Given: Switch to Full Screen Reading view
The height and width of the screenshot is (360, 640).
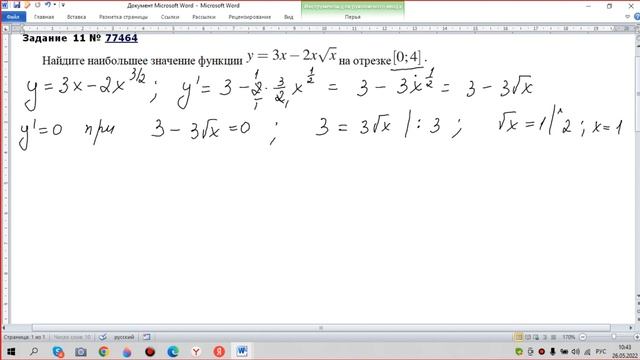Looking at the screenshot, I should [528, 337].
